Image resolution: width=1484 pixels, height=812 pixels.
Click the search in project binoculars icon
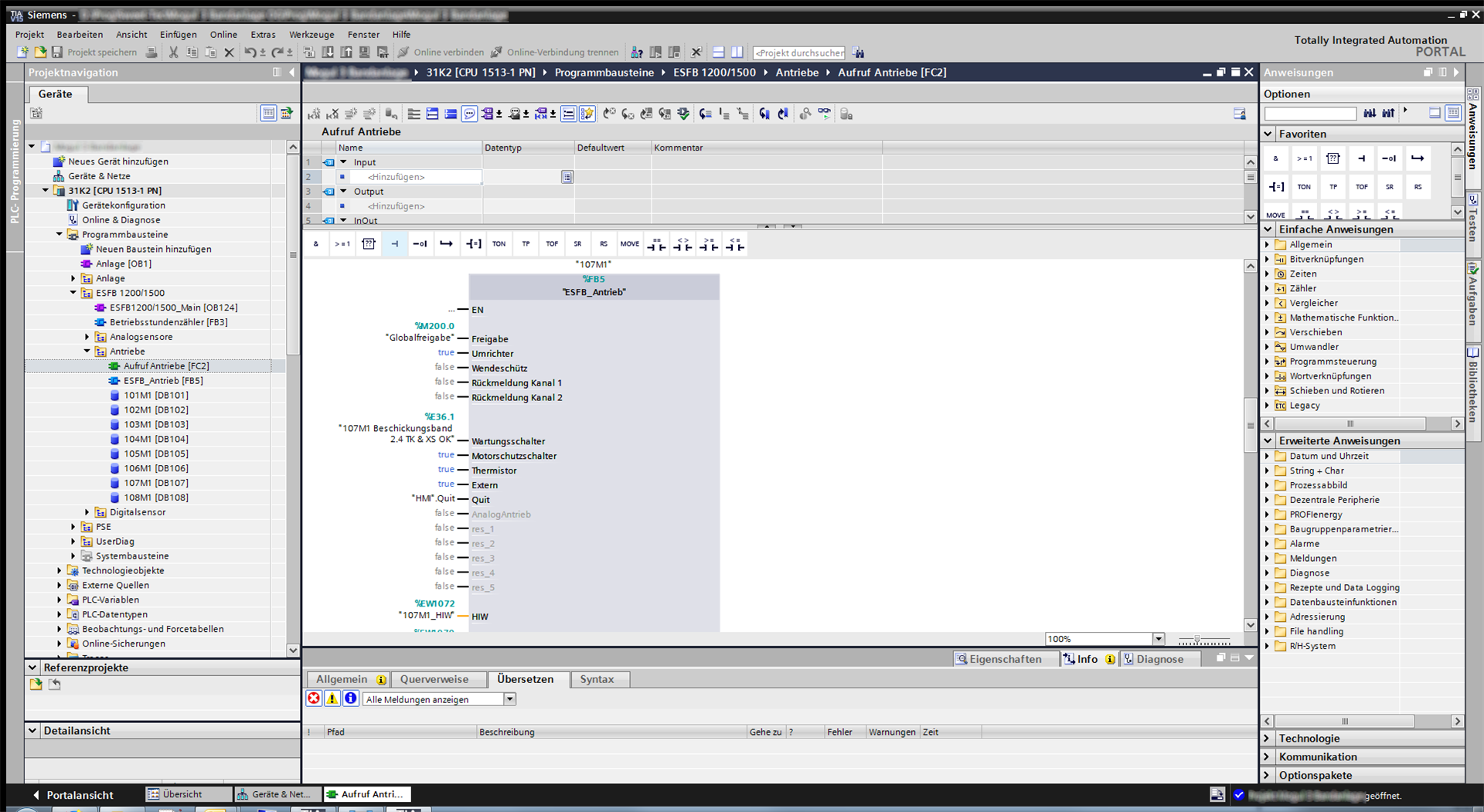pos(859,53)
